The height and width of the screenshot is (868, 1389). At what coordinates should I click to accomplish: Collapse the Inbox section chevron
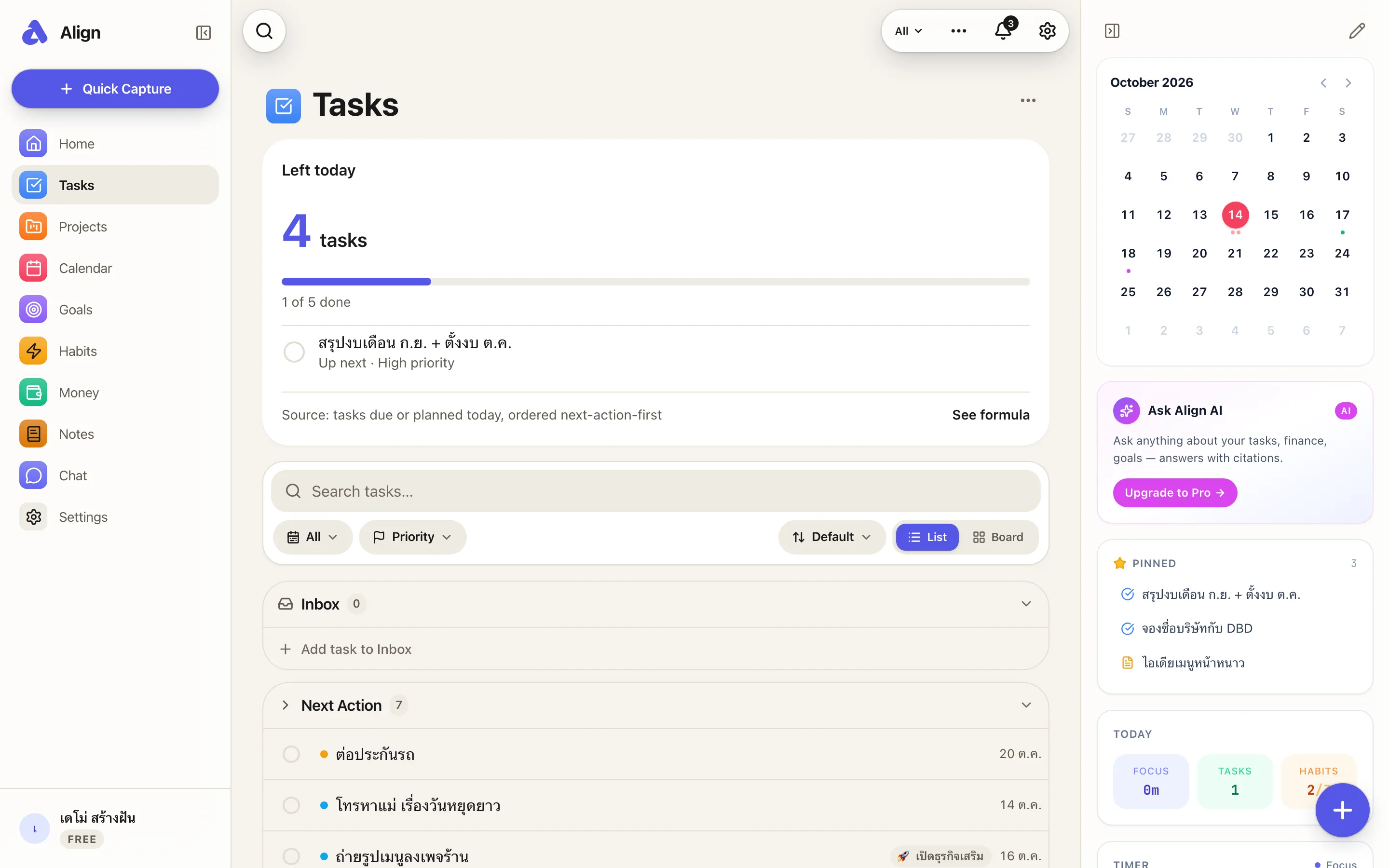(1026, 603)
